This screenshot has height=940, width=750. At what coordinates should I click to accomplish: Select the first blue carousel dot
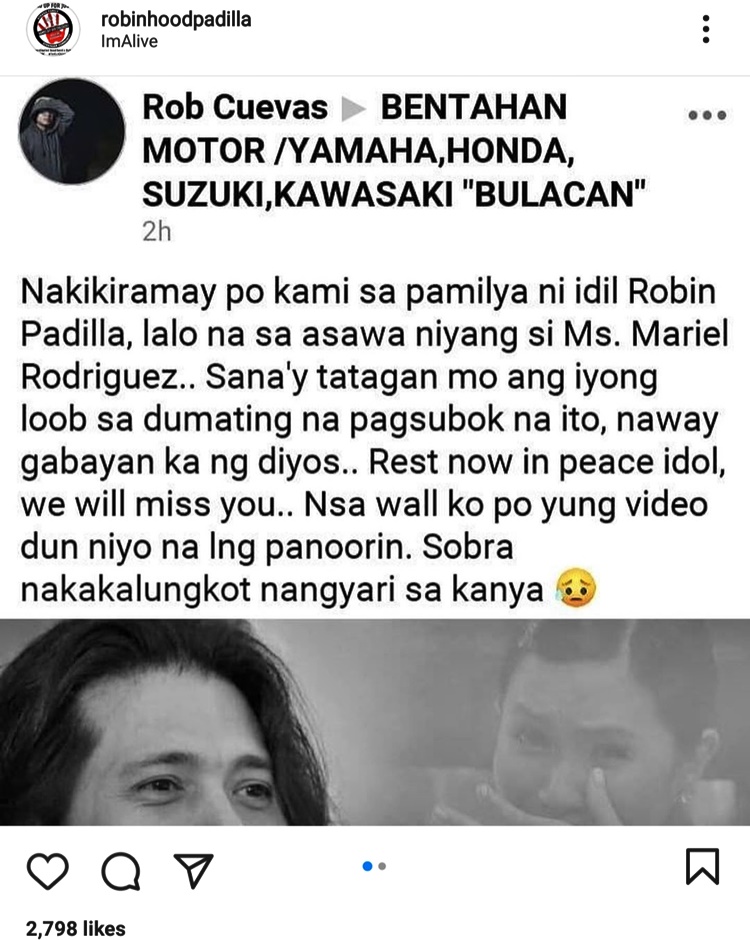pos(368,866)
